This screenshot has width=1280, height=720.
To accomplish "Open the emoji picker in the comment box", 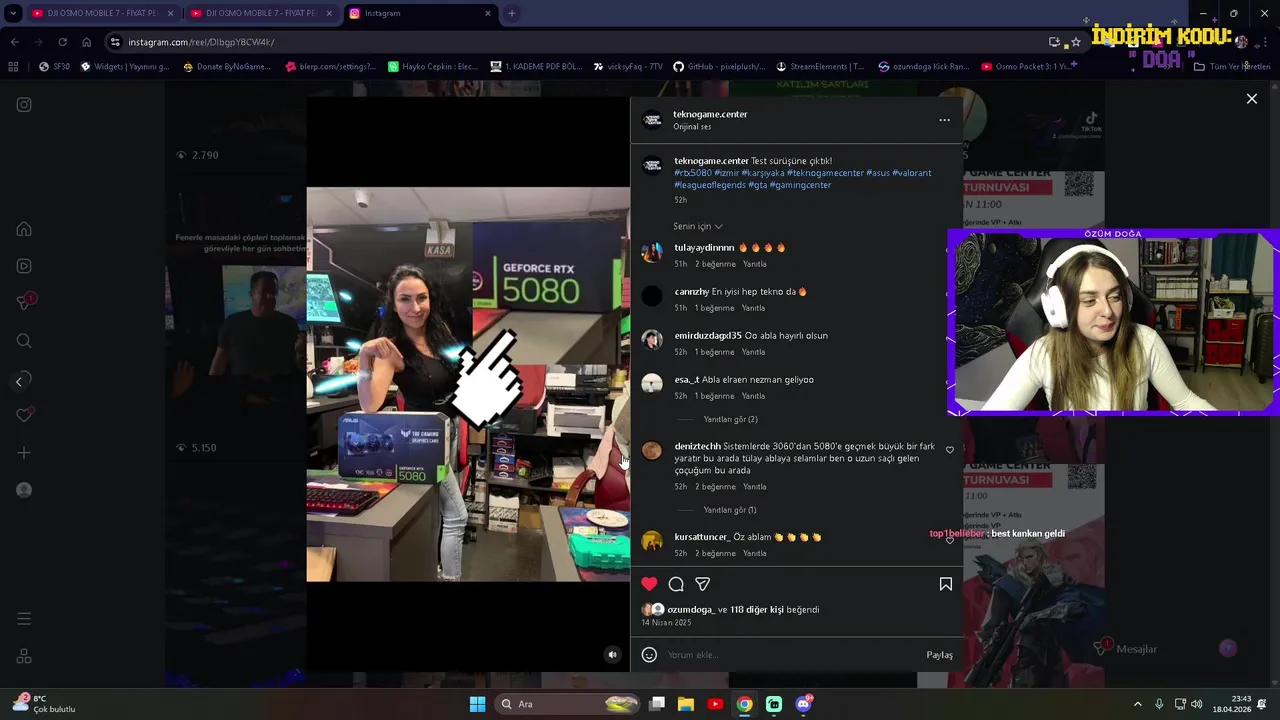I will point(649,655).
